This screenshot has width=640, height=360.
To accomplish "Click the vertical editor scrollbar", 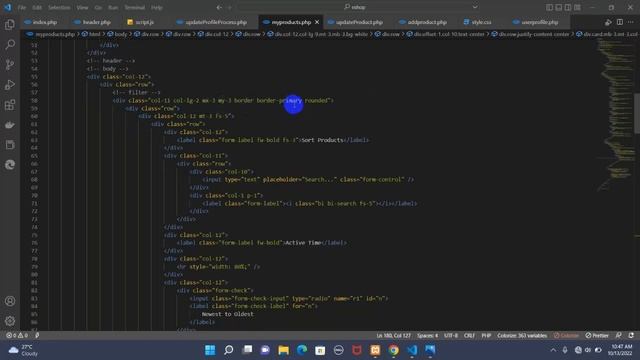I will (637, 113).
